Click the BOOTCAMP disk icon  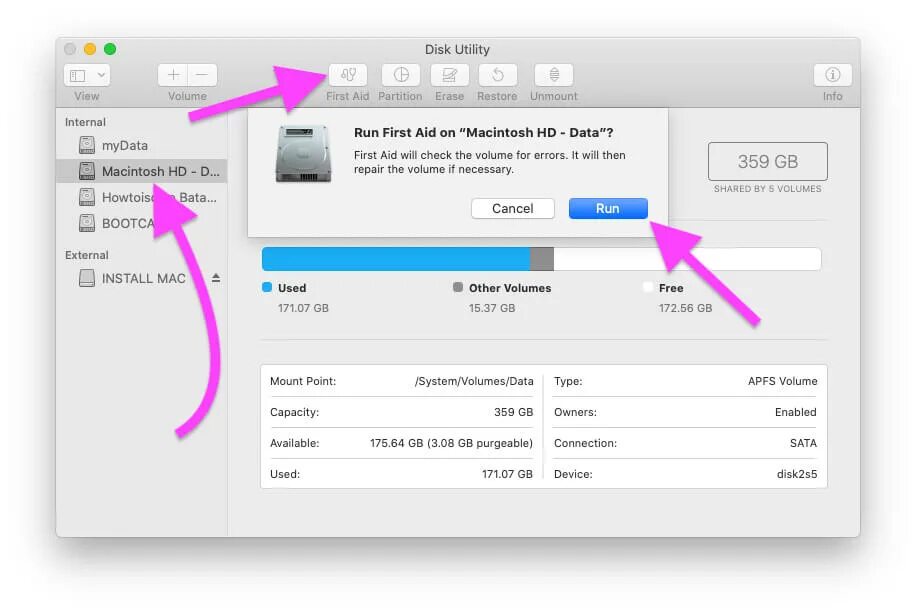86,223
